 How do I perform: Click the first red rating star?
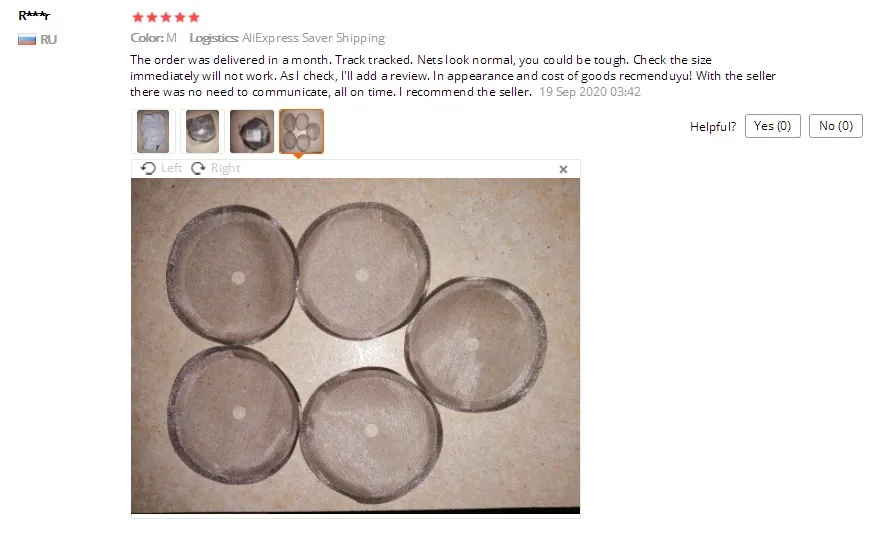click(137, 17)
